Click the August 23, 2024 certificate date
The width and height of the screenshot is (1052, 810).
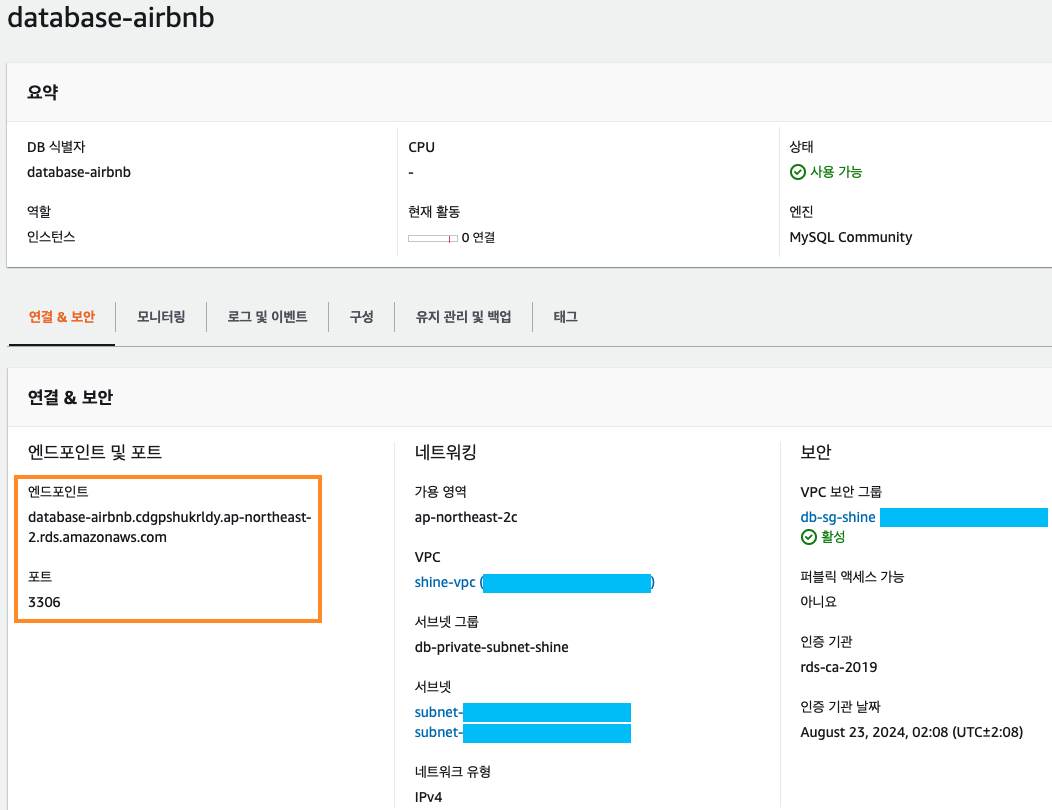[x=912, y=732]
